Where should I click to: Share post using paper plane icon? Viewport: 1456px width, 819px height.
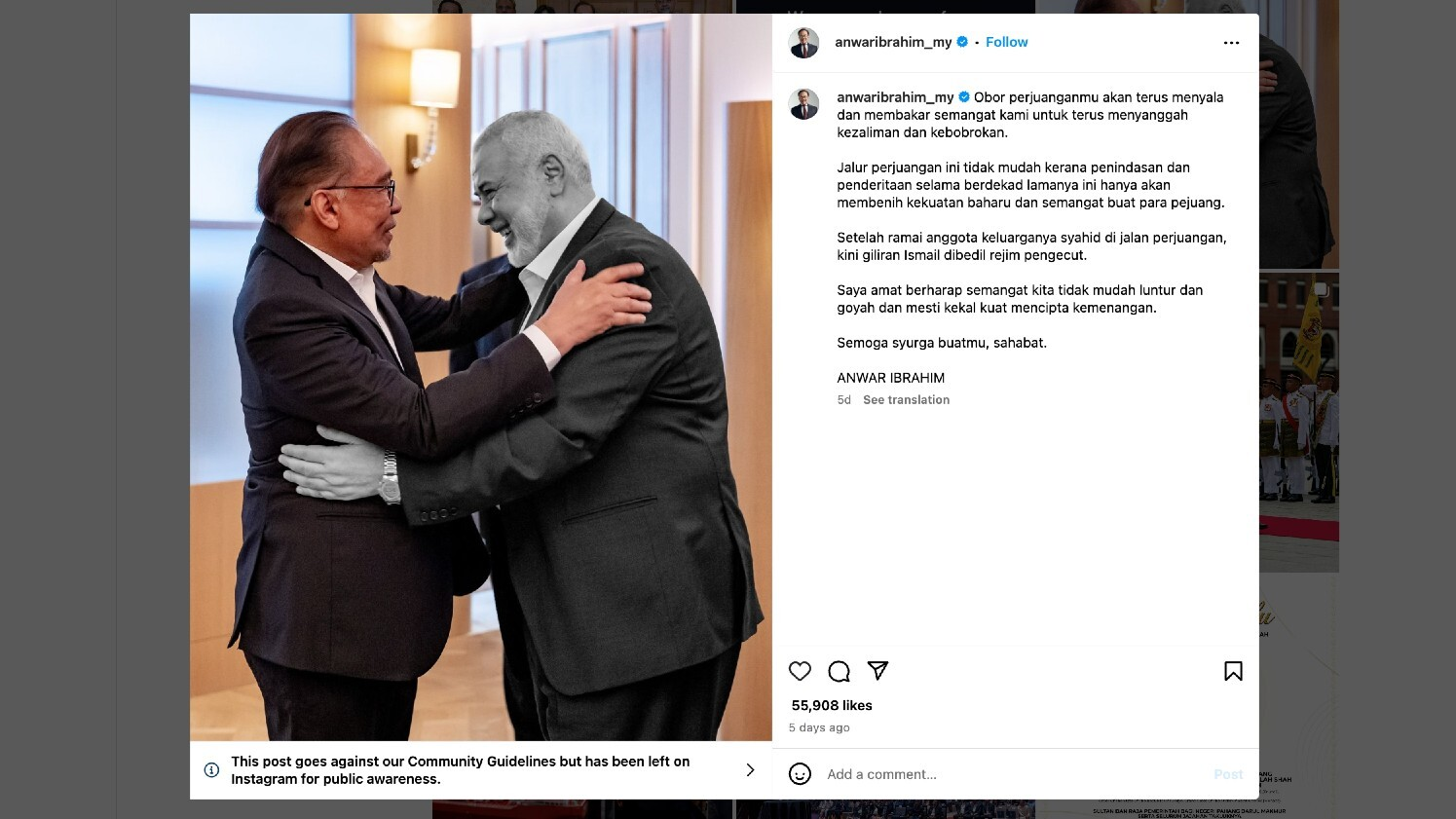[x=877, y=670]
